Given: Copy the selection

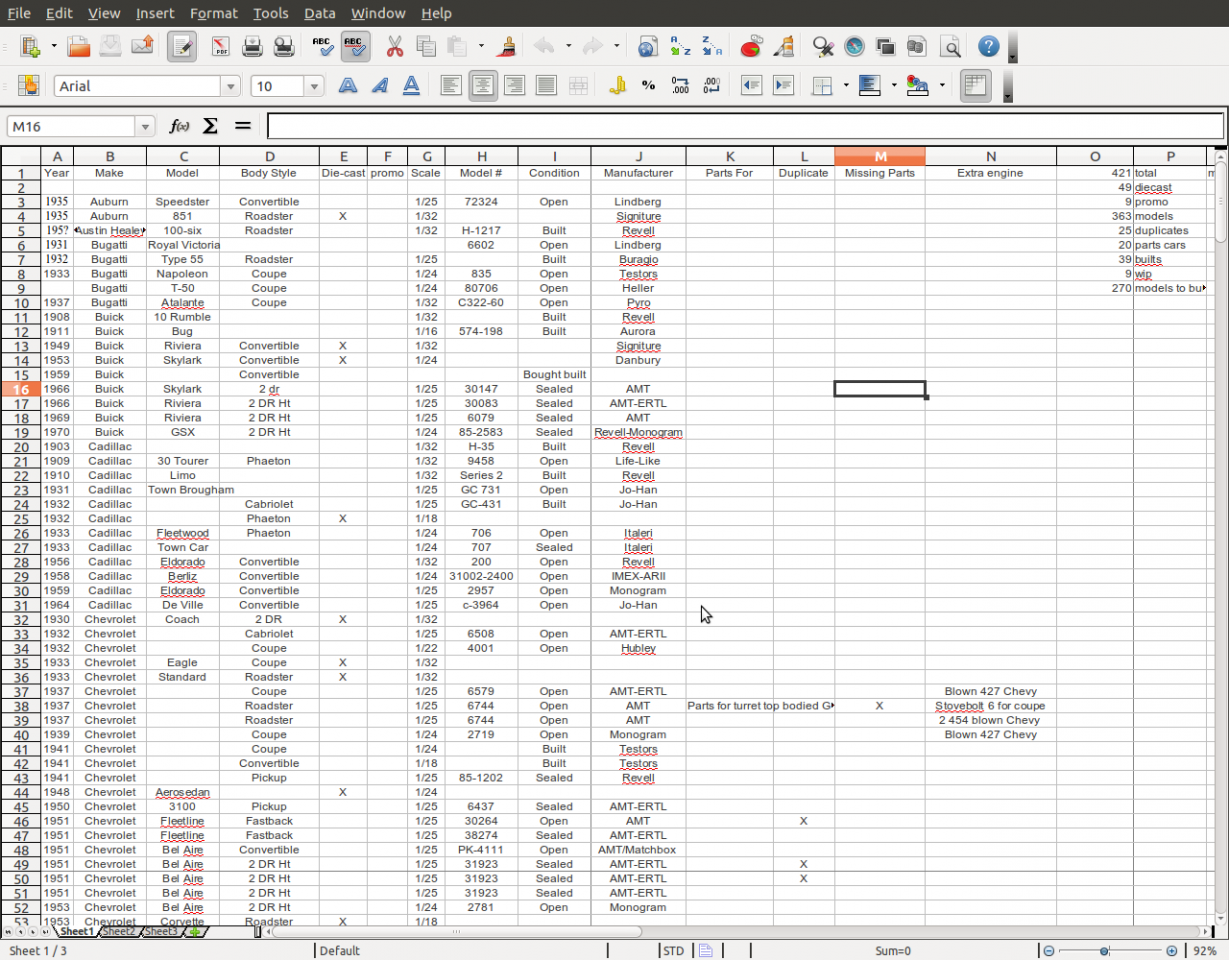Looking at the screenshot, I should point(426,46).
